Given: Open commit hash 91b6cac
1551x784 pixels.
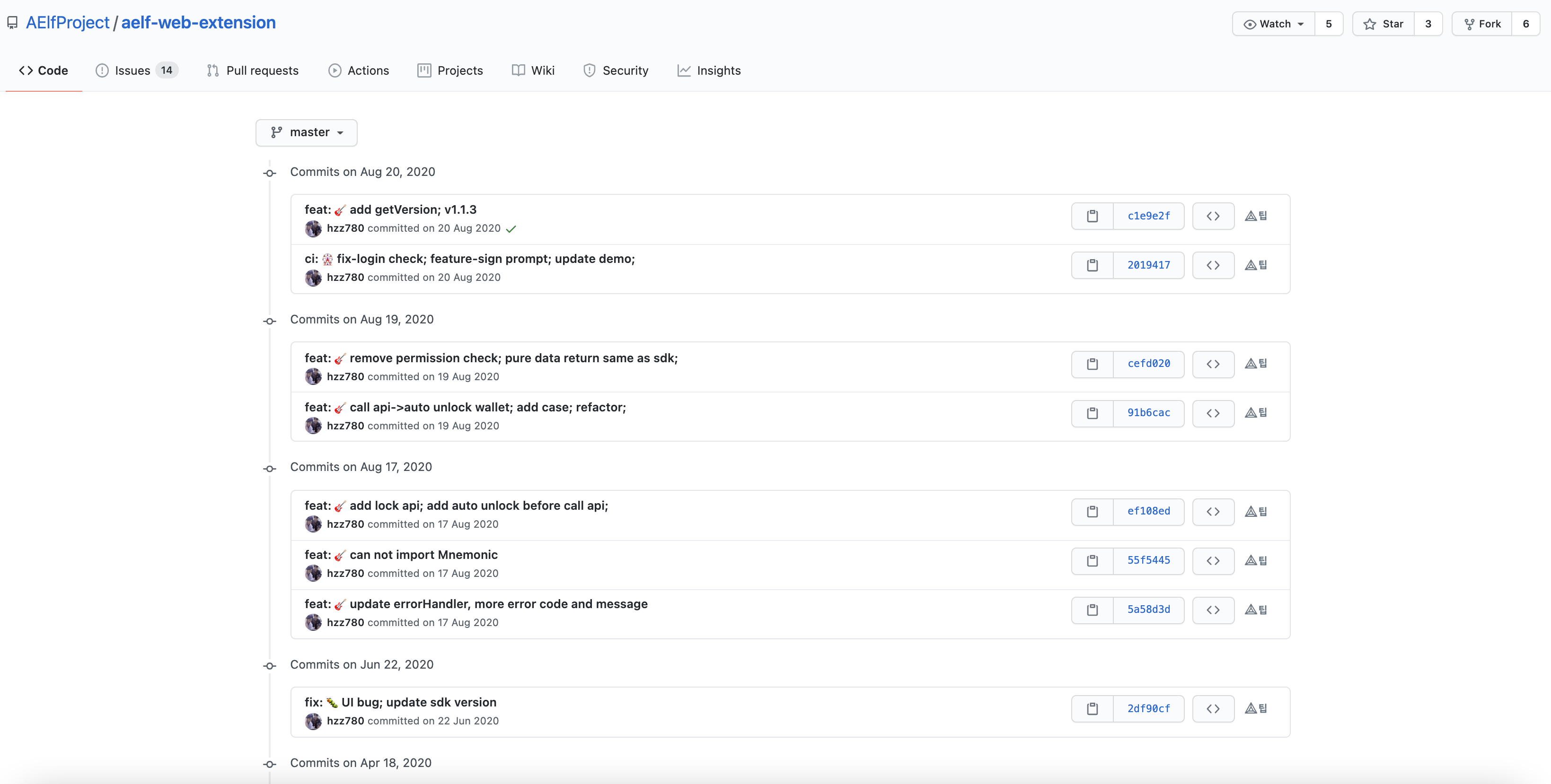Looking at the screenshot, I should 1149,413.
